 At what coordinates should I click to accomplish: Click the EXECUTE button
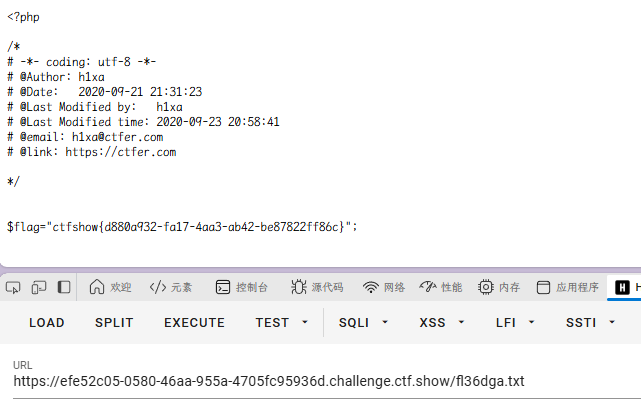point(195,323)
